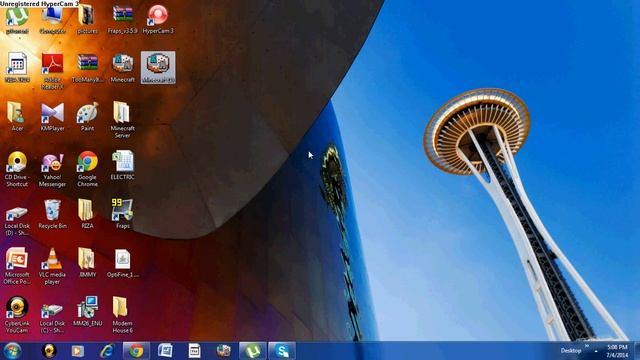Open the Windows Start menu

pyautogui.click(x=12, y=351)
